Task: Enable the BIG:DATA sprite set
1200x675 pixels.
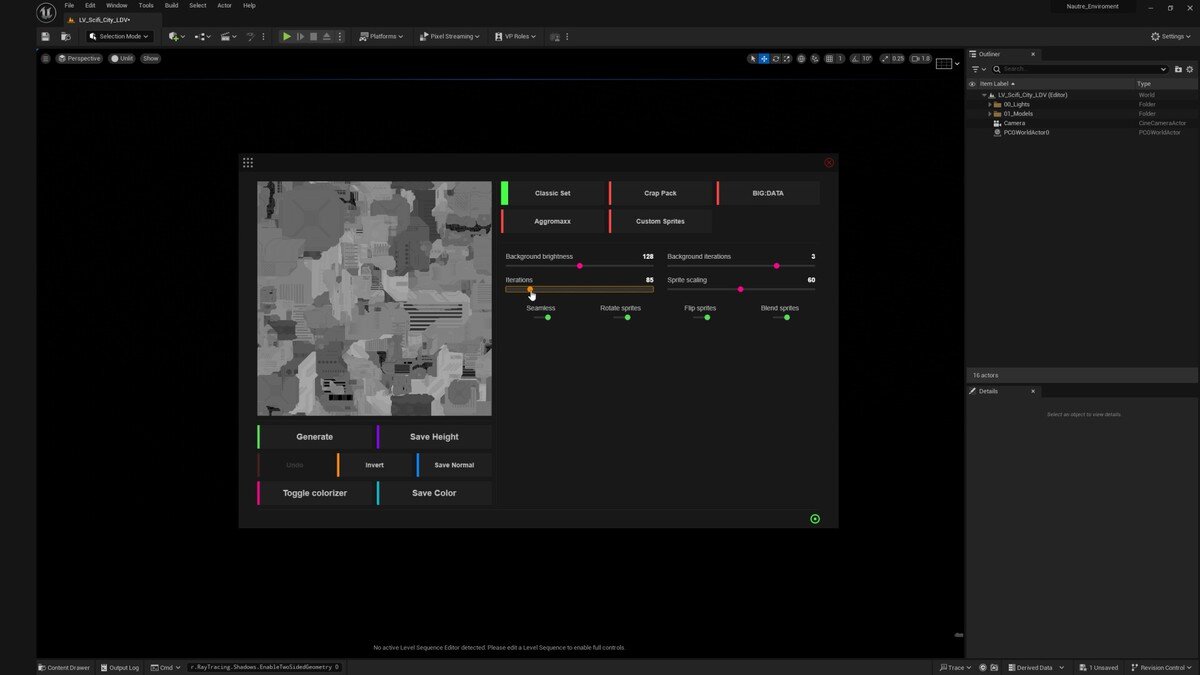Action: [768, 193]
